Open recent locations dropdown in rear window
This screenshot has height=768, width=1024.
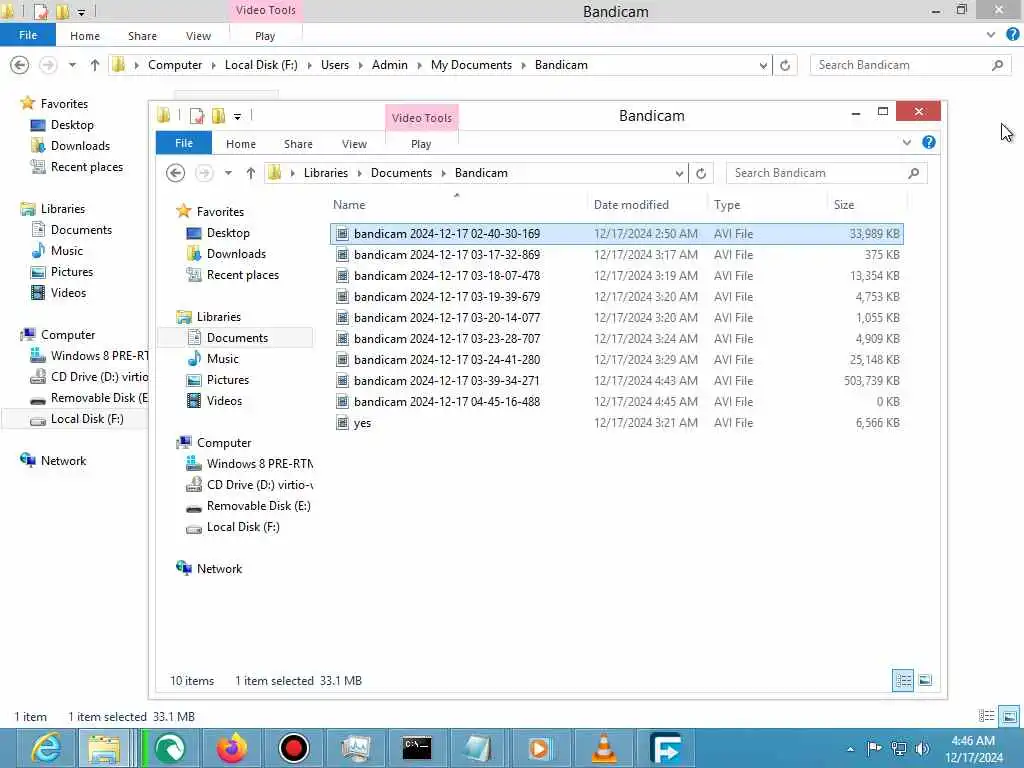tap(72, 65)
